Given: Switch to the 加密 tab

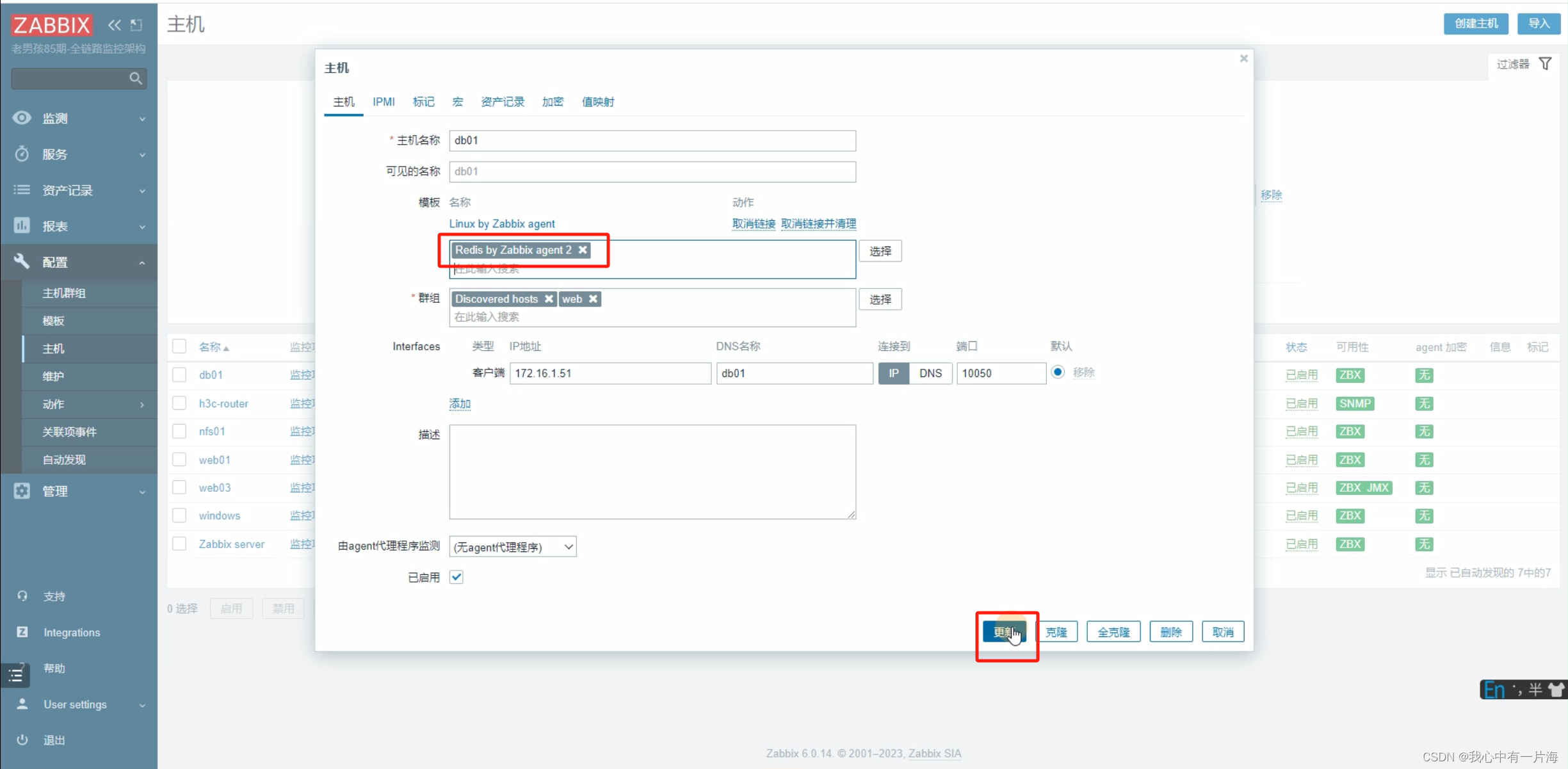Looking at the screenshot, I should pos(553,102).
